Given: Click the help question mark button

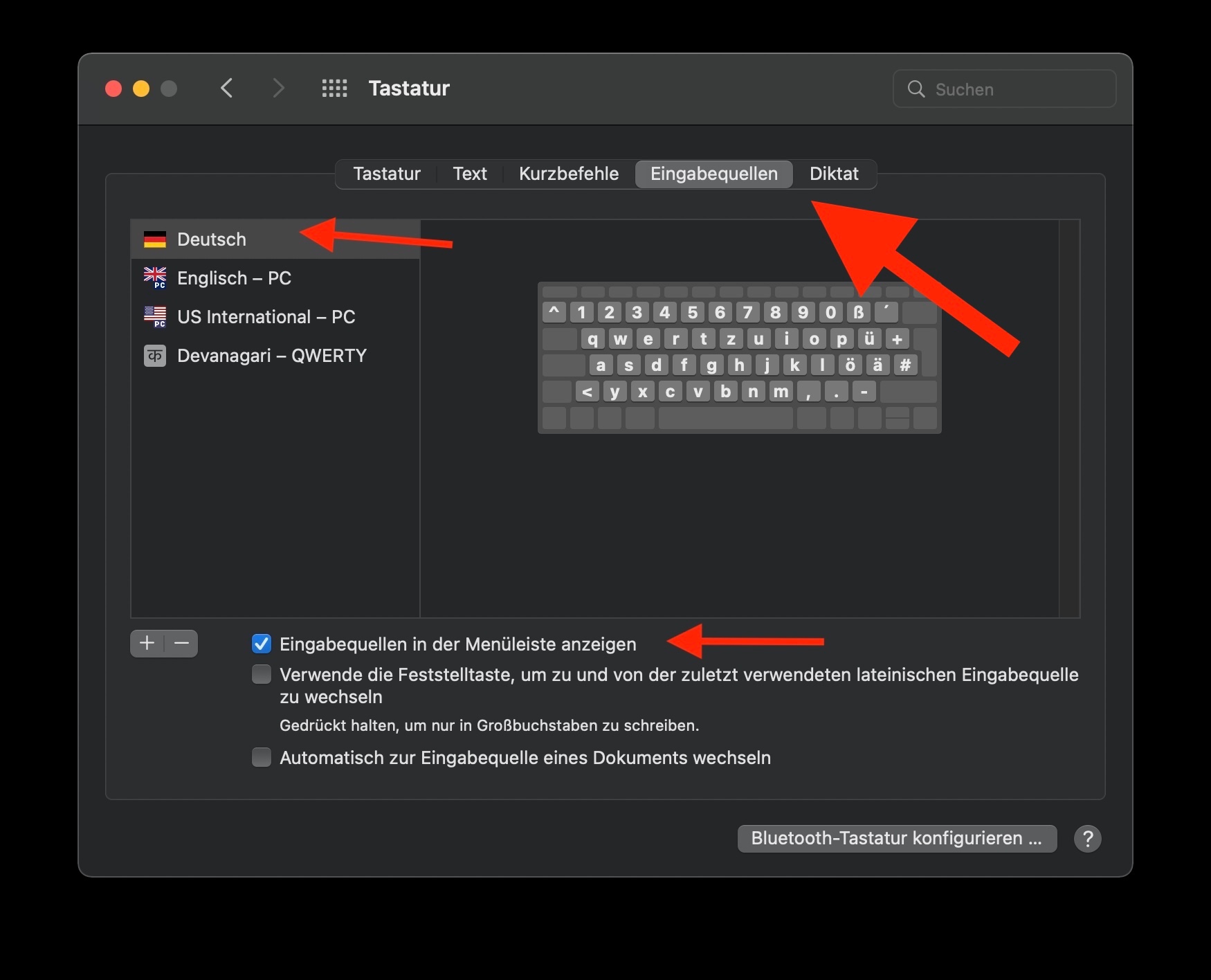Looking at the screenshot, I should pos(1087,839).
